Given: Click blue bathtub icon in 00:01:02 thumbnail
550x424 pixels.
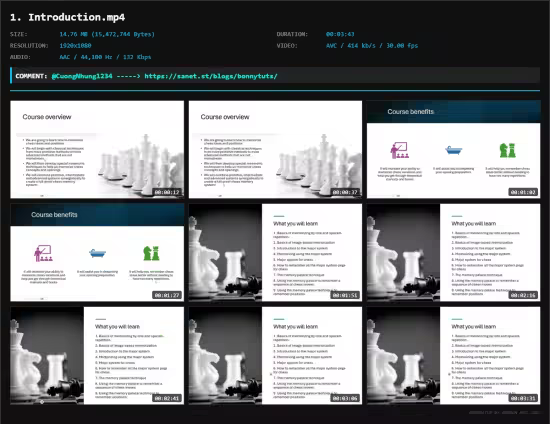Looking at the screenshot, I should [454, 150].
